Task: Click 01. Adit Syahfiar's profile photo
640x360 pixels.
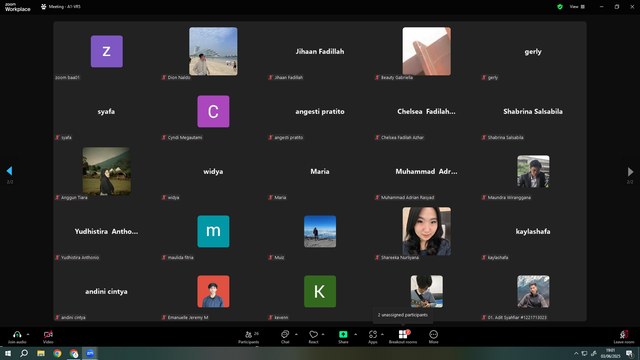Action: click(x=533, y=291)
